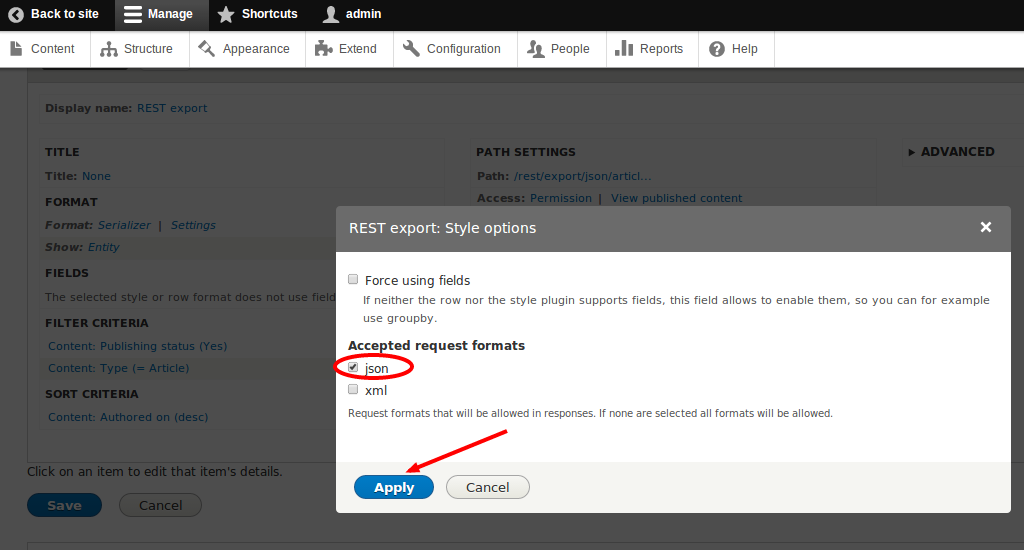
Task: Open Extend via its puzzle piece icon
Action: coord(323,48)
